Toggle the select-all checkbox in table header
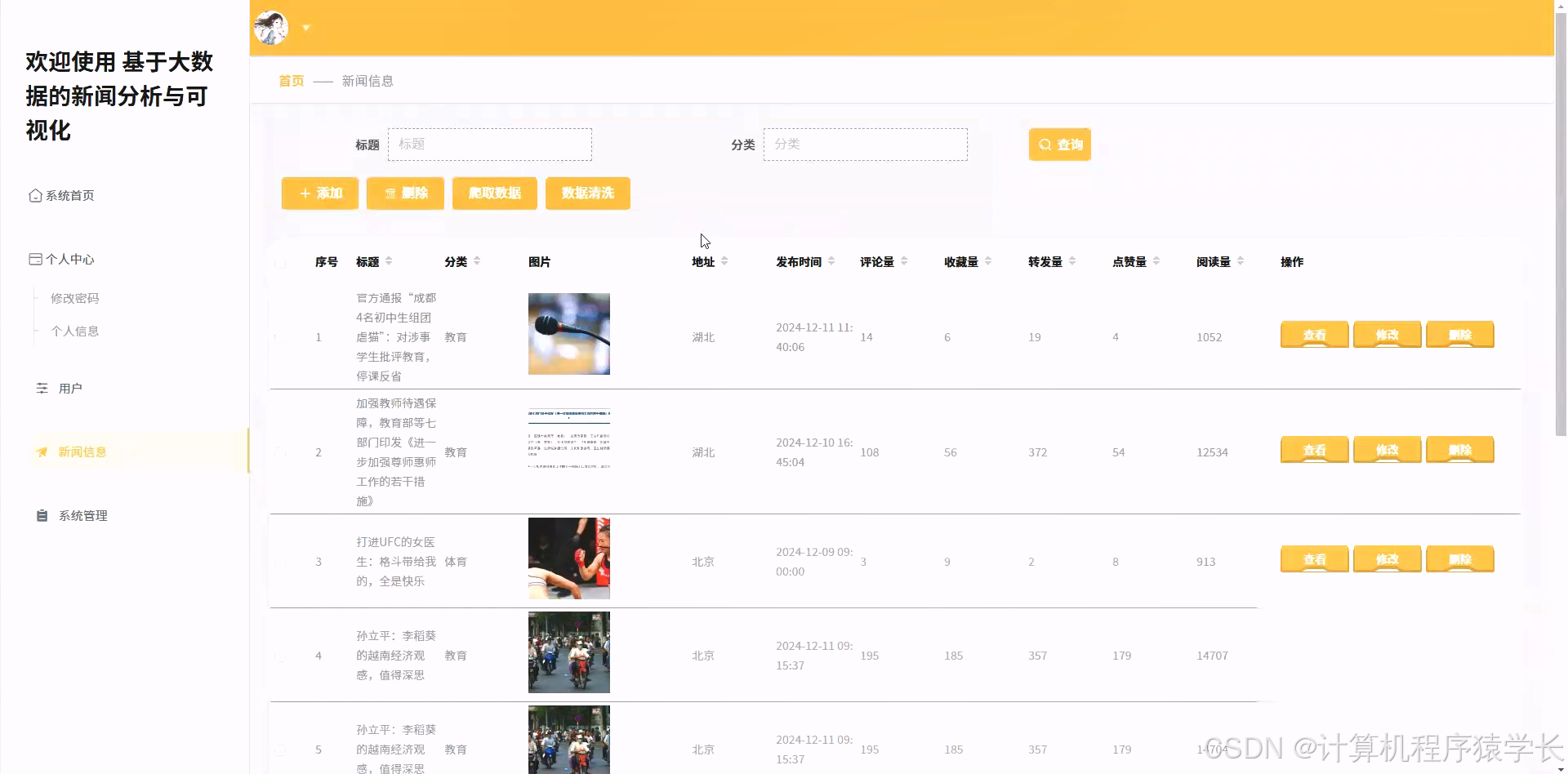 tap(280, 263)
